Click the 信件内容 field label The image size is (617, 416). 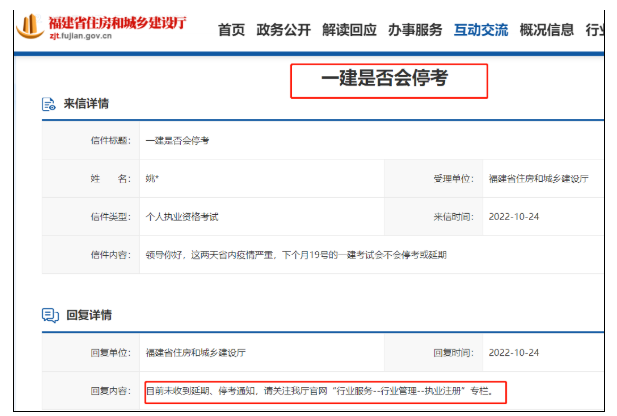point(111,255)
